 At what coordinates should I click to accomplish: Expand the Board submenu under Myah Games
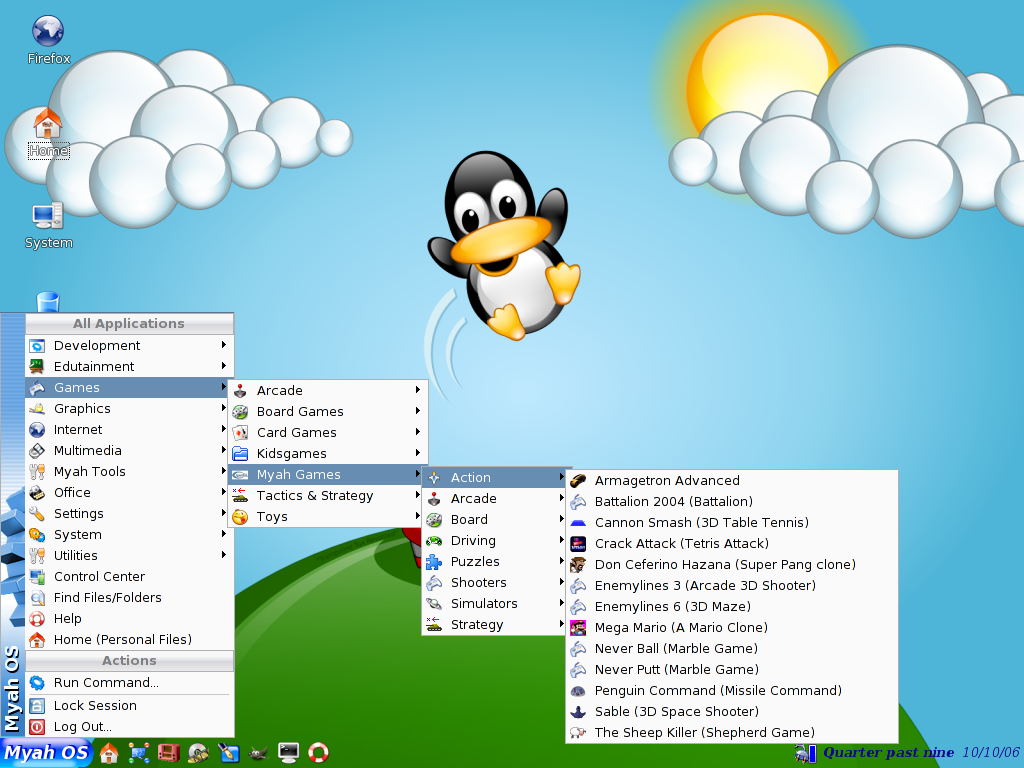494,520
